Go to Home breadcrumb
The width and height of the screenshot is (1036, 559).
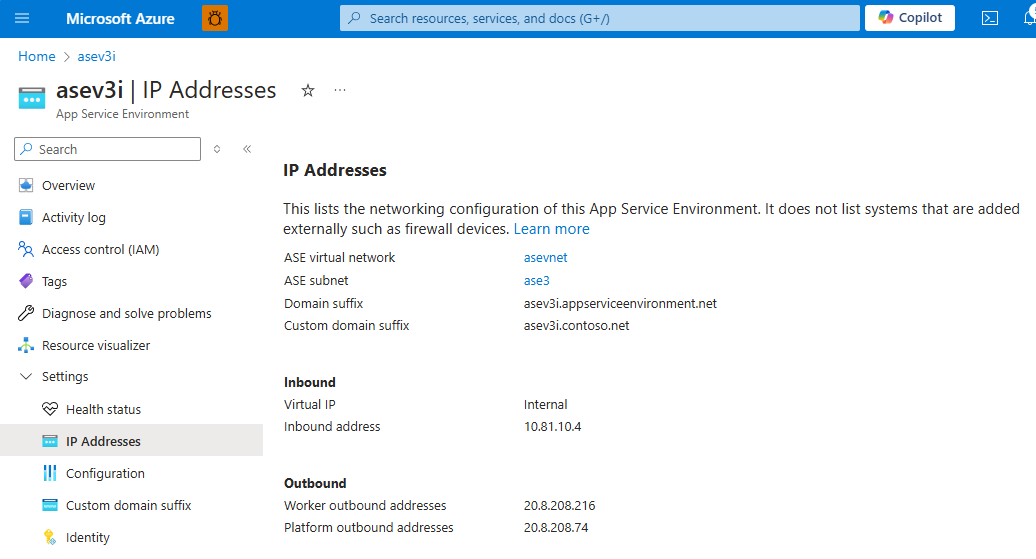point(37,56)
